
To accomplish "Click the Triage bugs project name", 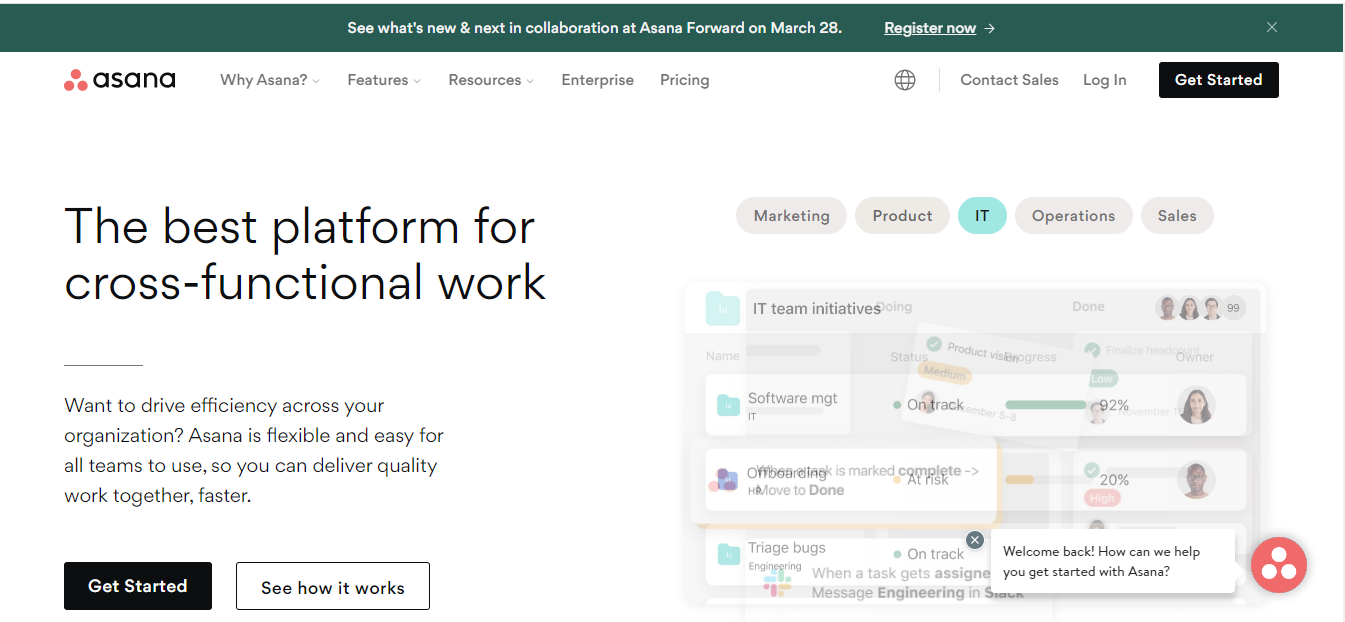I will [787, 548].
